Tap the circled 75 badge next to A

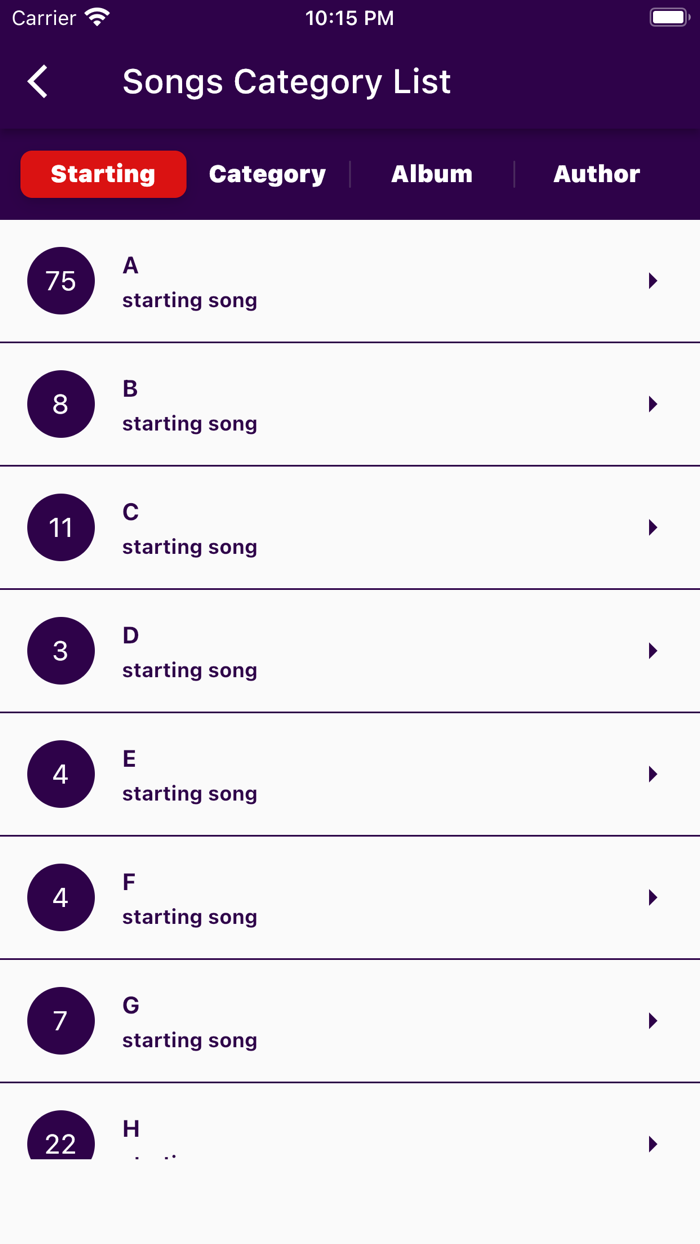click(60, 281)
